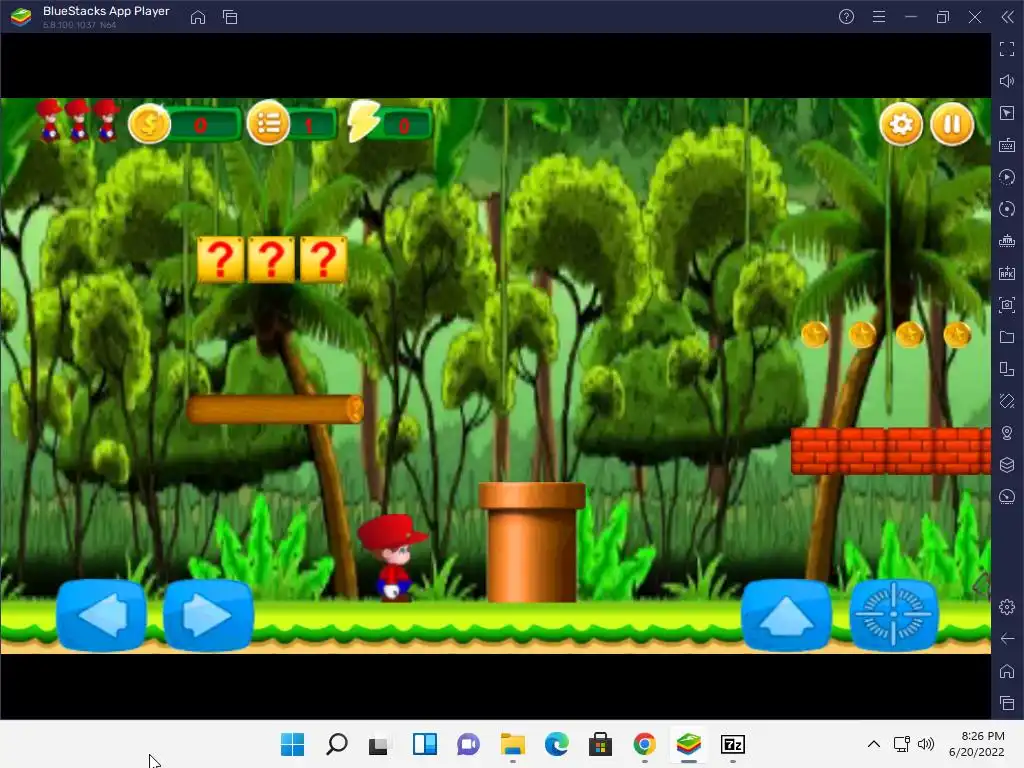Click the lightning bolt power icon
The width and height of the screenshot is (1024, 768).
point(363,121)
